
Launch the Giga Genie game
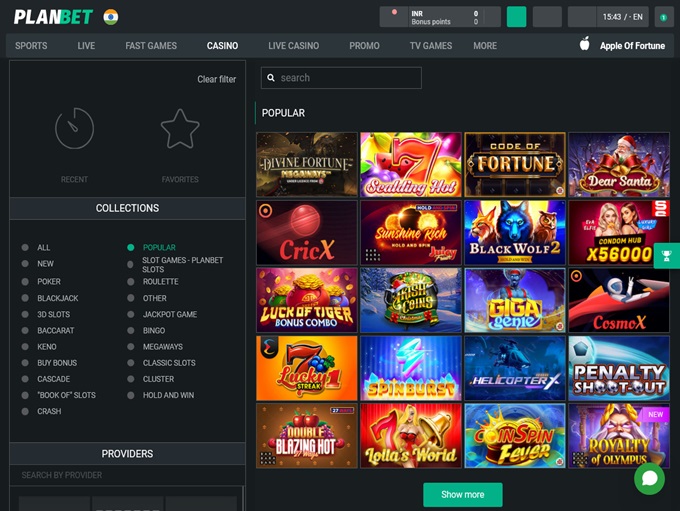tap(515, 300)
